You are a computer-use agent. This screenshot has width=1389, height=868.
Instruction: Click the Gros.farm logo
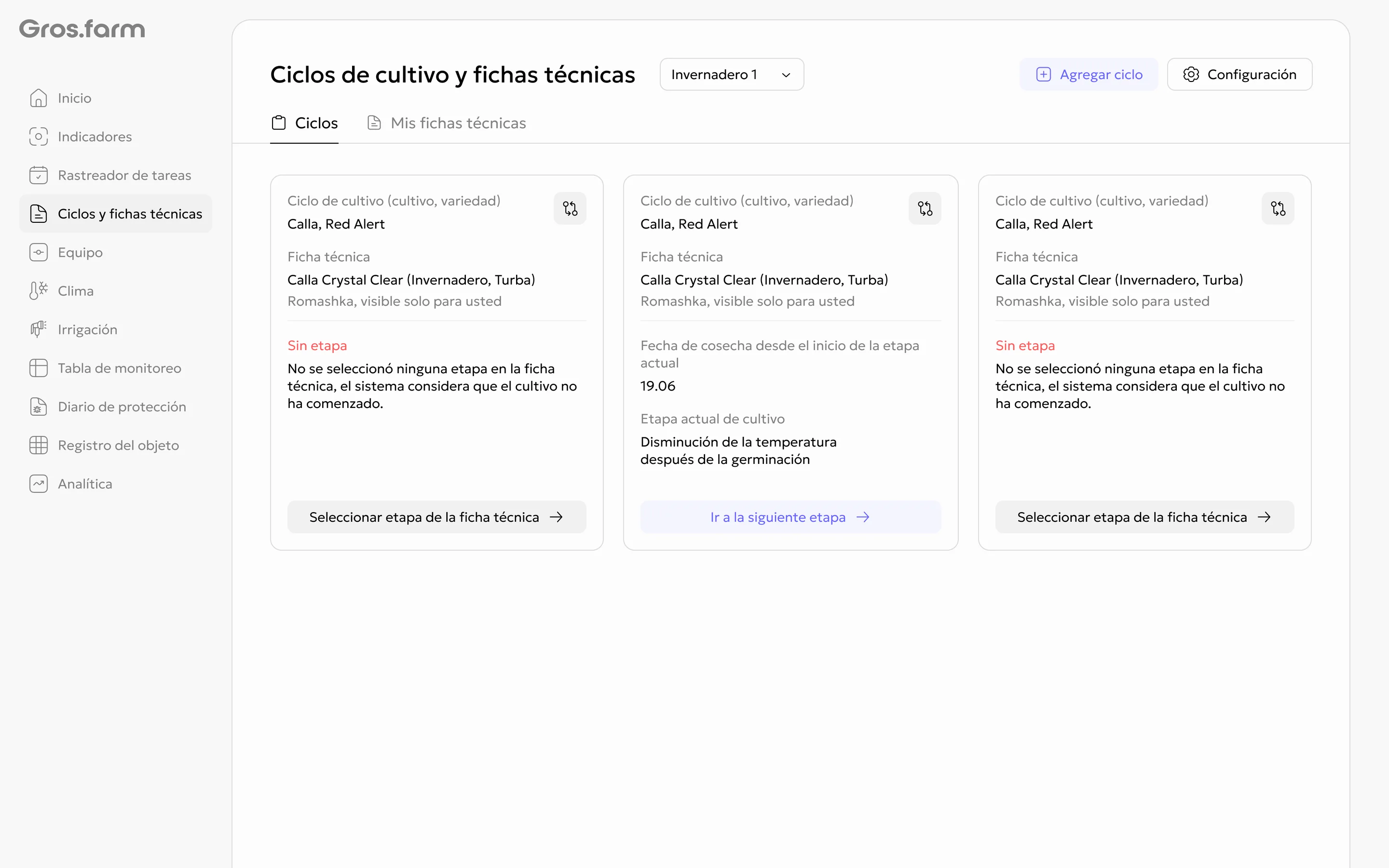(82, 29)
